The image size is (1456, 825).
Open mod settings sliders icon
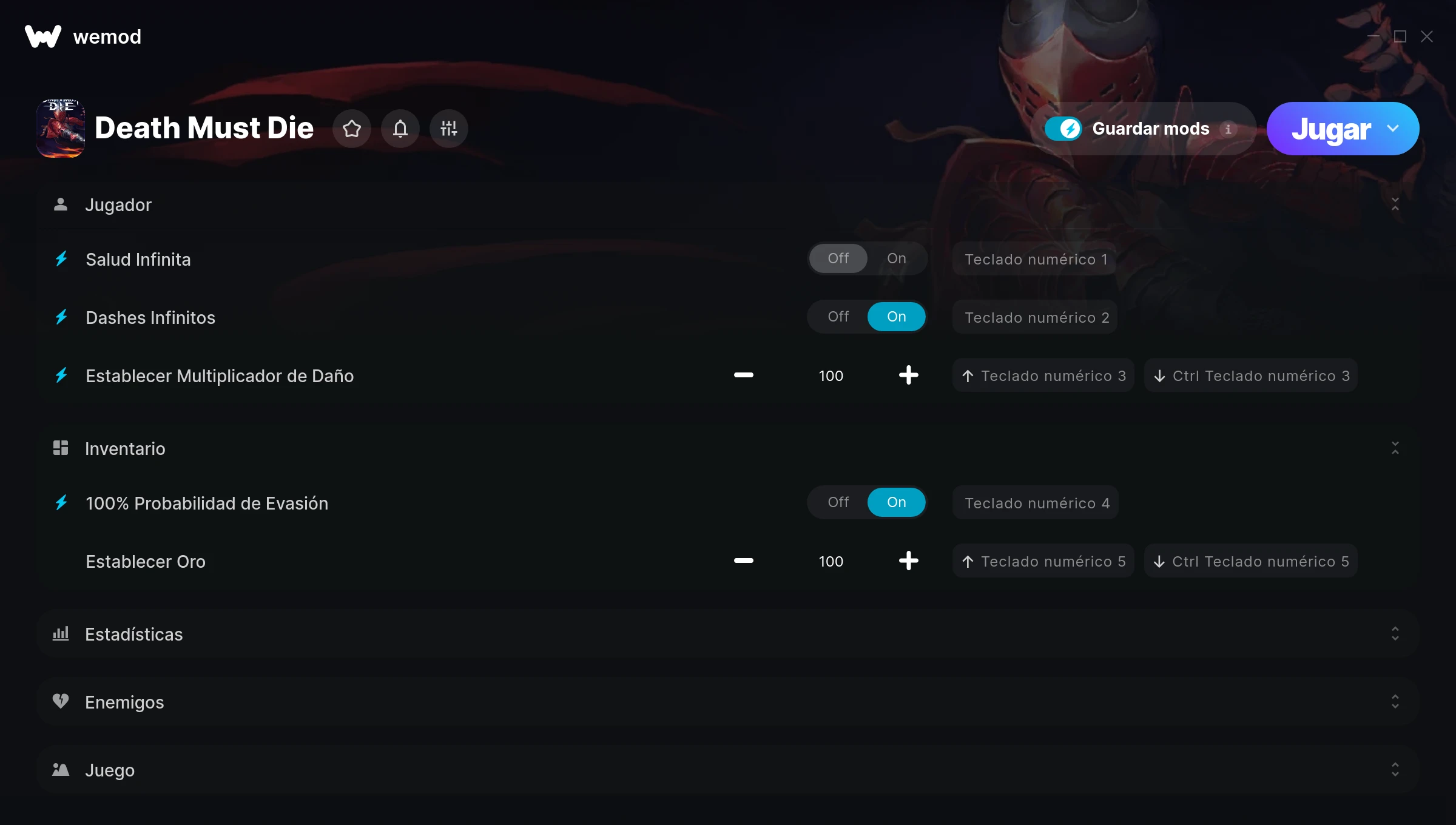[x=449, y=129]
